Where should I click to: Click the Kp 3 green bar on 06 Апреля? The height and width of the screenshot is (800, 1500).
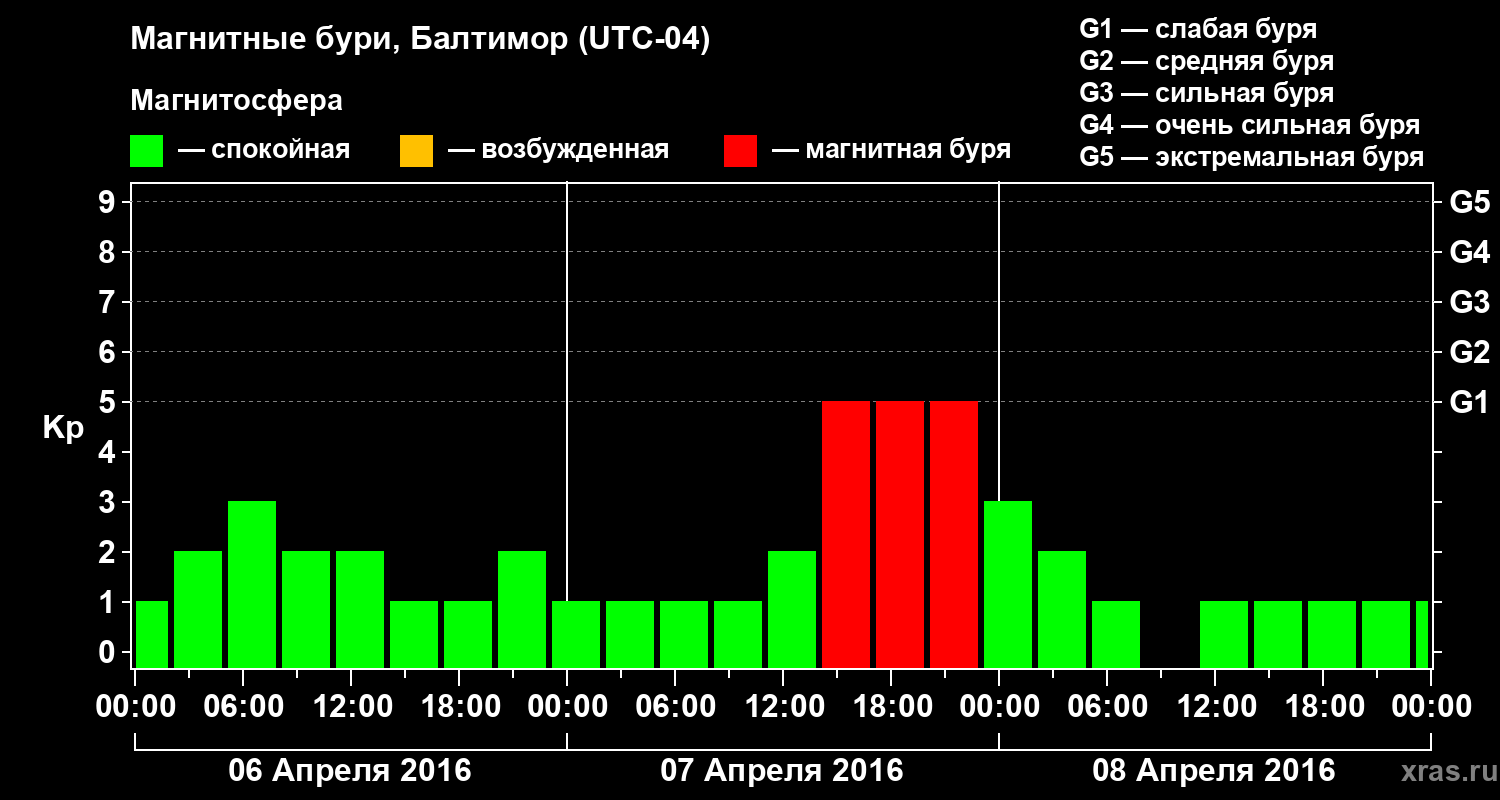click(x=252, y=585)
